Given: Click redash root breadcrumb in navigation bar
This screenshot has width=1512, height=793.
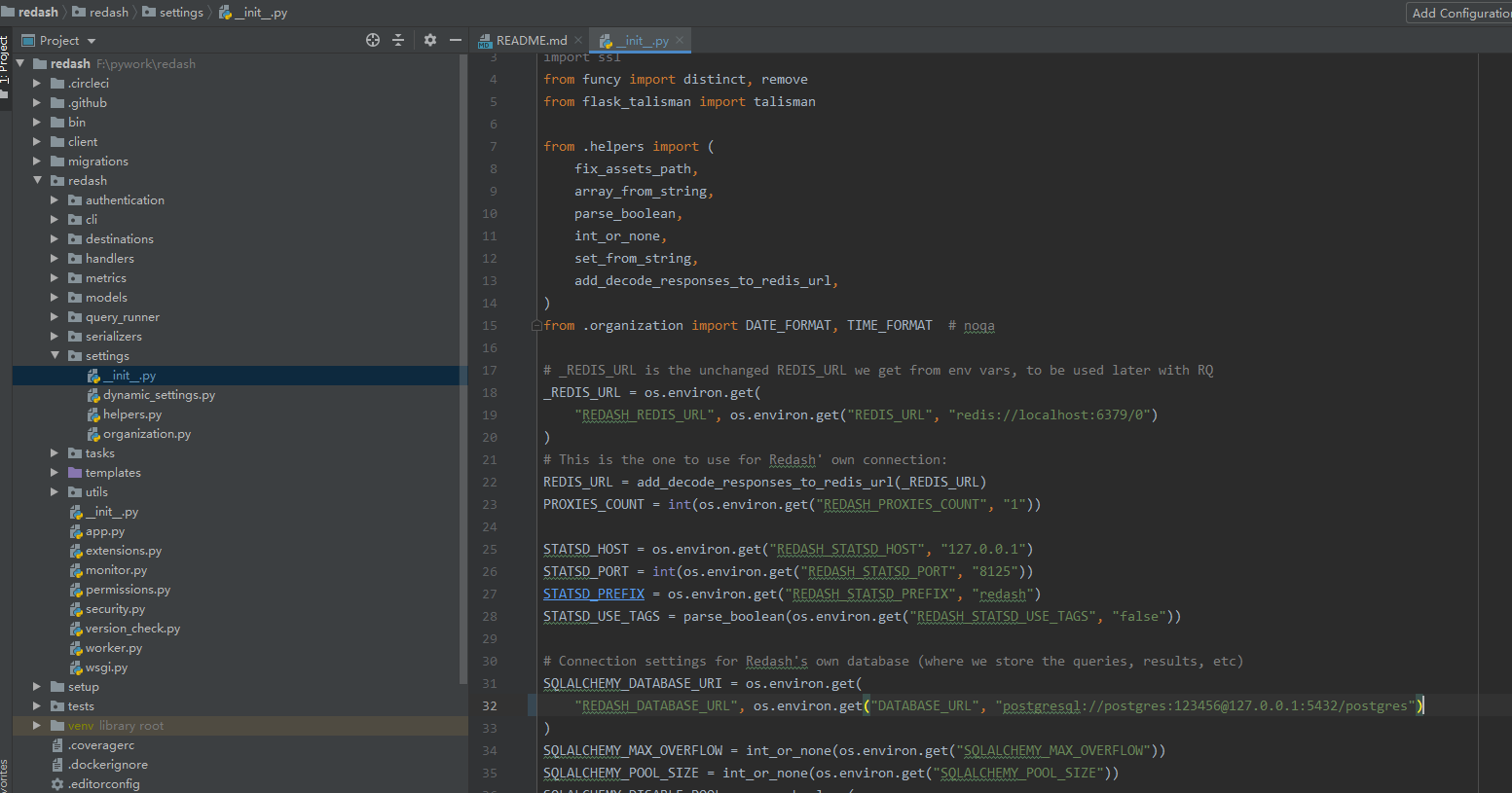Looking at the screenshot, I should [30, 12].
